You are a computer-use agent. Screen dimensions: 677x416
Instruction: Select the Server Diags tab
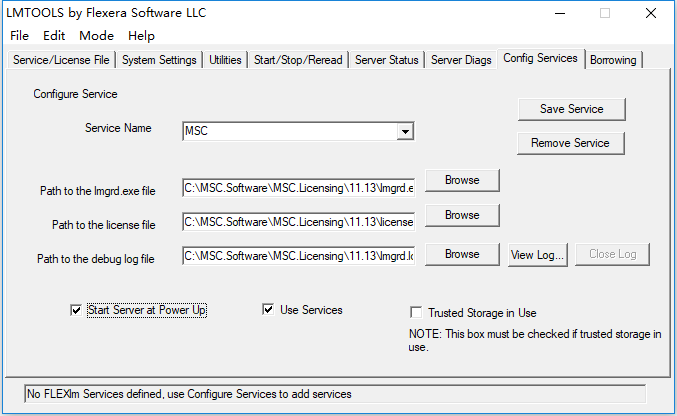click(461, 60)
